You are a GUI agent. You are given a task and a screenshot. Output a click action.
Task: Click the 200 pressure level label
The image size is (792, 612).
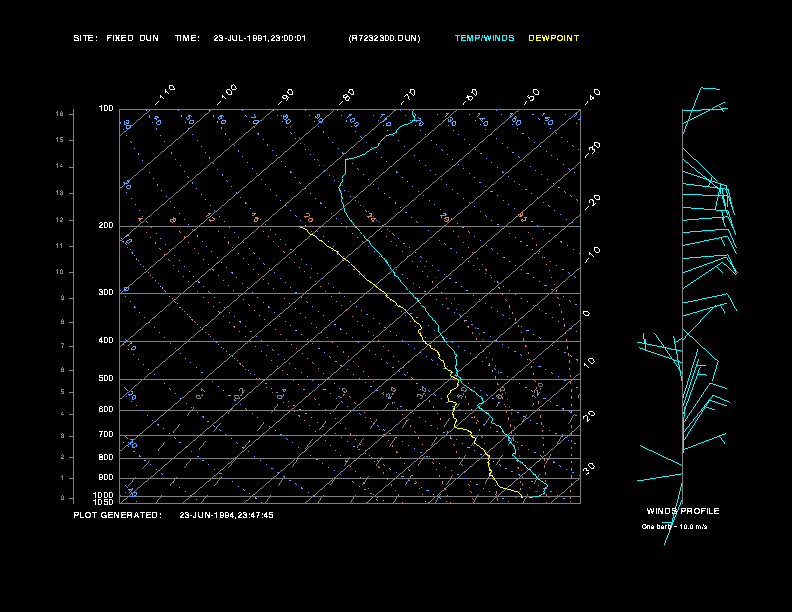106,226
